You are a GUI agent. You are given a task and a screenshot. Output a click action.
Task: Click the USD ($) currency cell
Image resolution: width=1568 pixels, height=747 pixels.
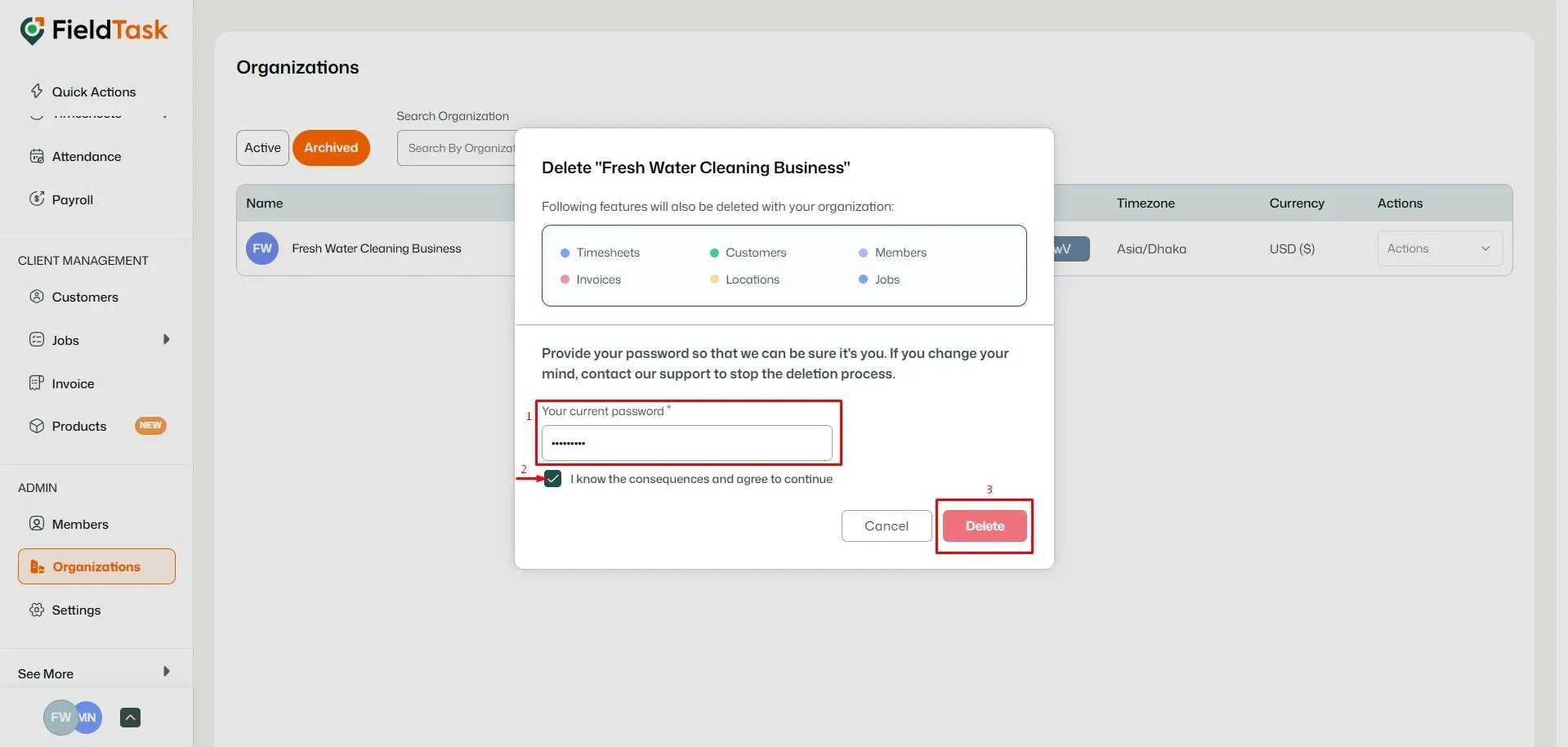click(x=1292, y=248)
